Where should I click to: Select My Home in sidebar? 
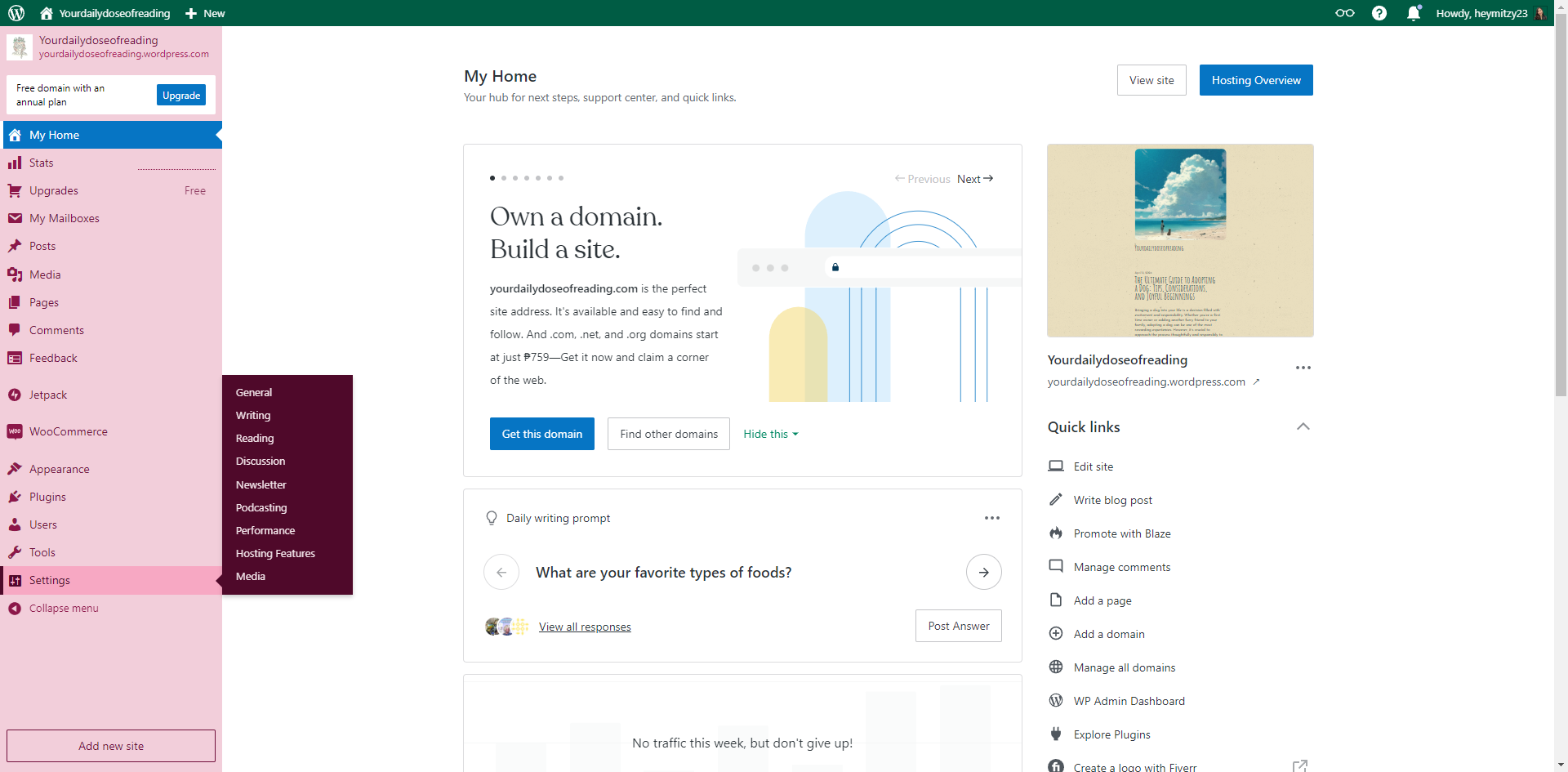pyautogui.click(x=111, y=135)
